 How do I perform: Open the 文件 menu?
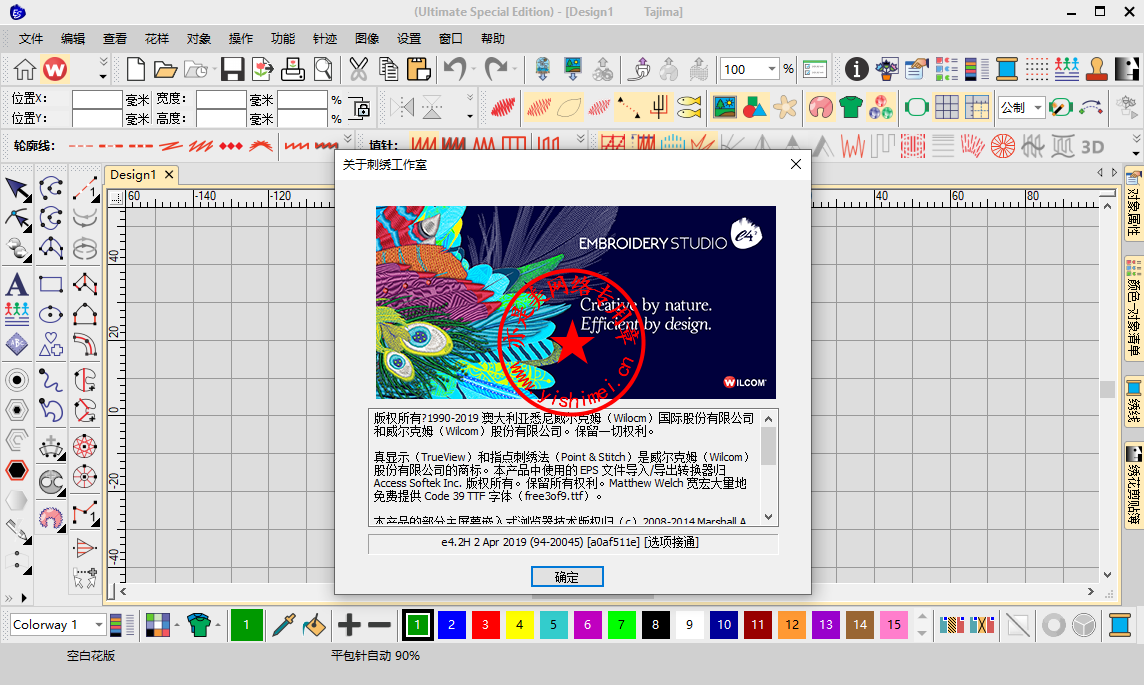(31, 39)
